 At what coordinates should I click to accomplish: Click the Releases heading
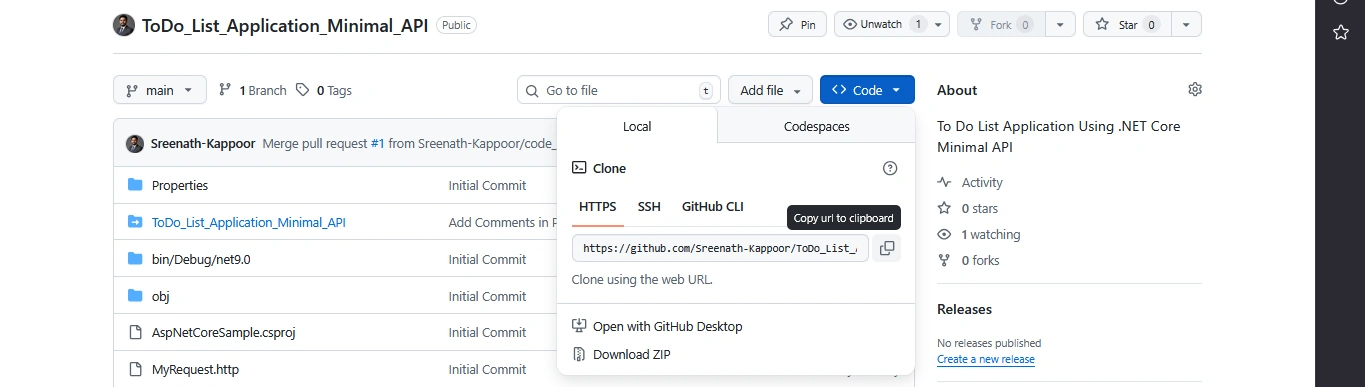pos(964,310)
